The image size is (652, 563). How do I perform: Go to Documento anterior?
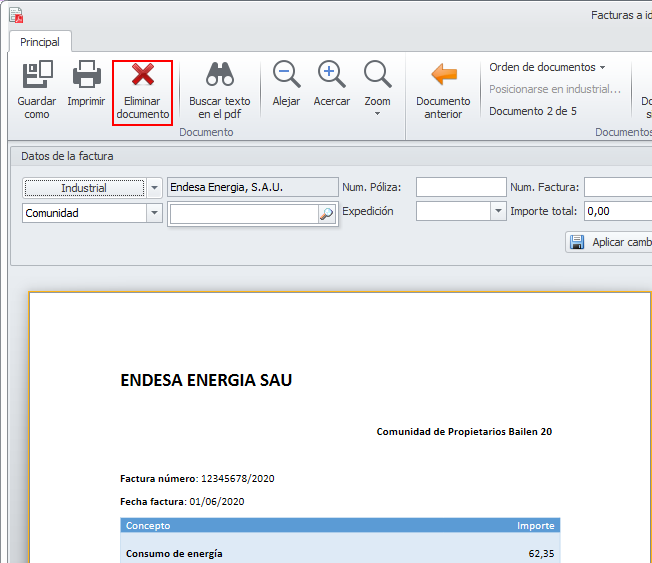tap(443, 90)
